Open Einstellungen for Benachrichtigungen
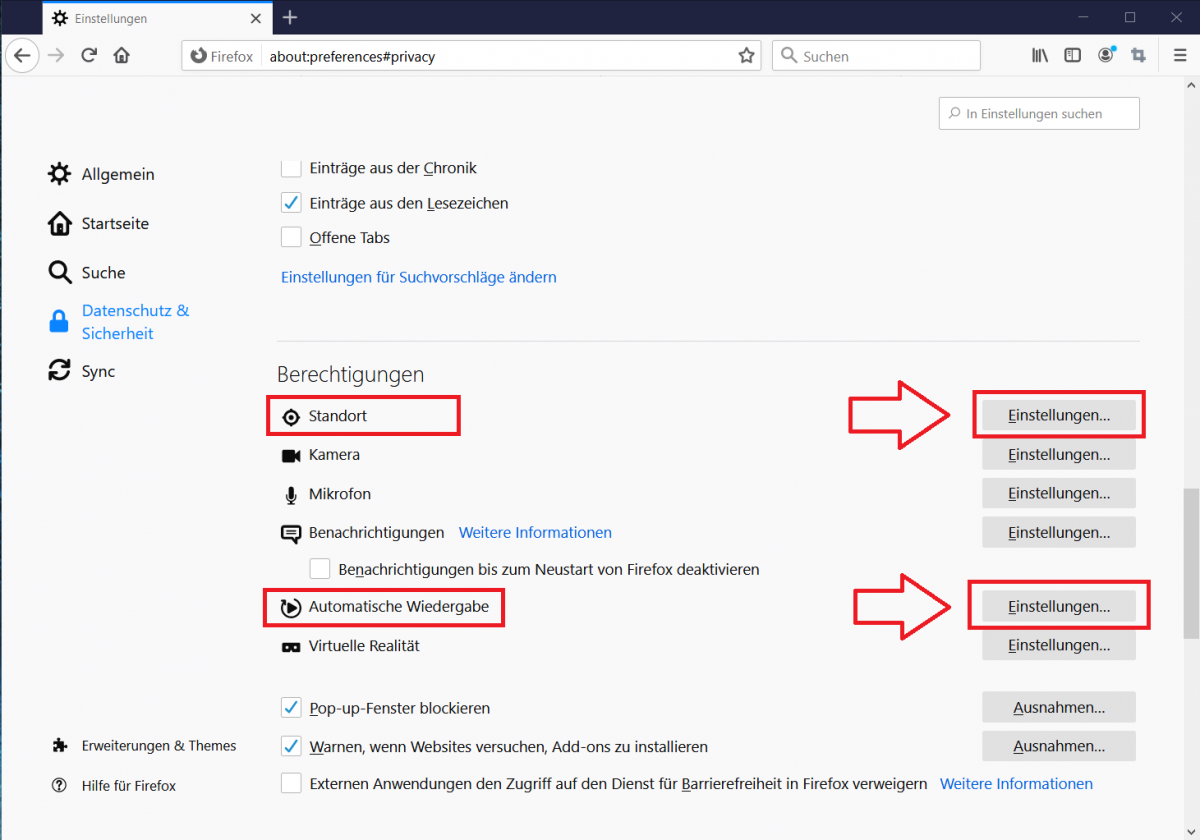Screen dimensions: 1200x840 pyautogui.click(x=1058, y=531)
